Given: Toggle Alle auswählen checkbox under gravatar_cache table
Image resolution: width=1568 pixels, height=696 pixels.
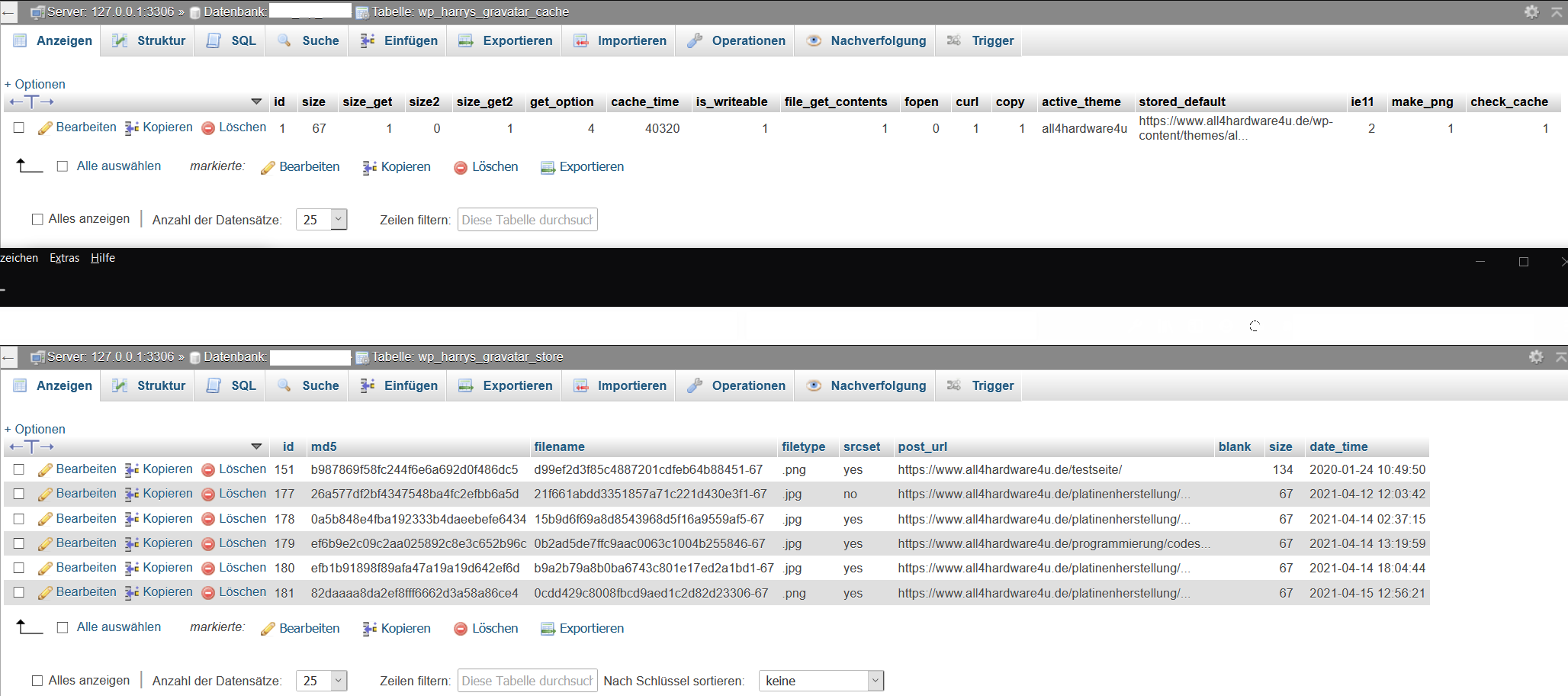Looking at the screenshot, I should [63, 166].
